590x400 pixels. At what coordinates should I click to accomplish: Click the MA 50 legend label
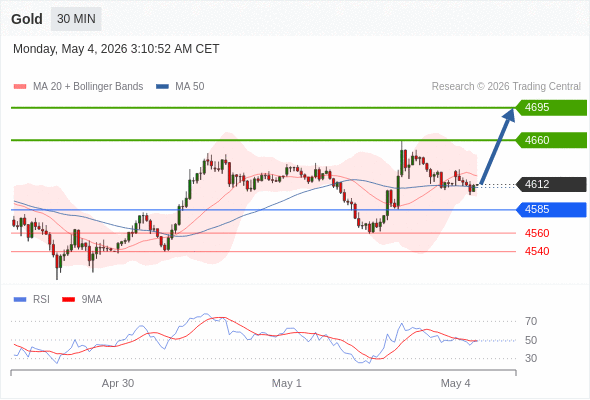[190, 87]
